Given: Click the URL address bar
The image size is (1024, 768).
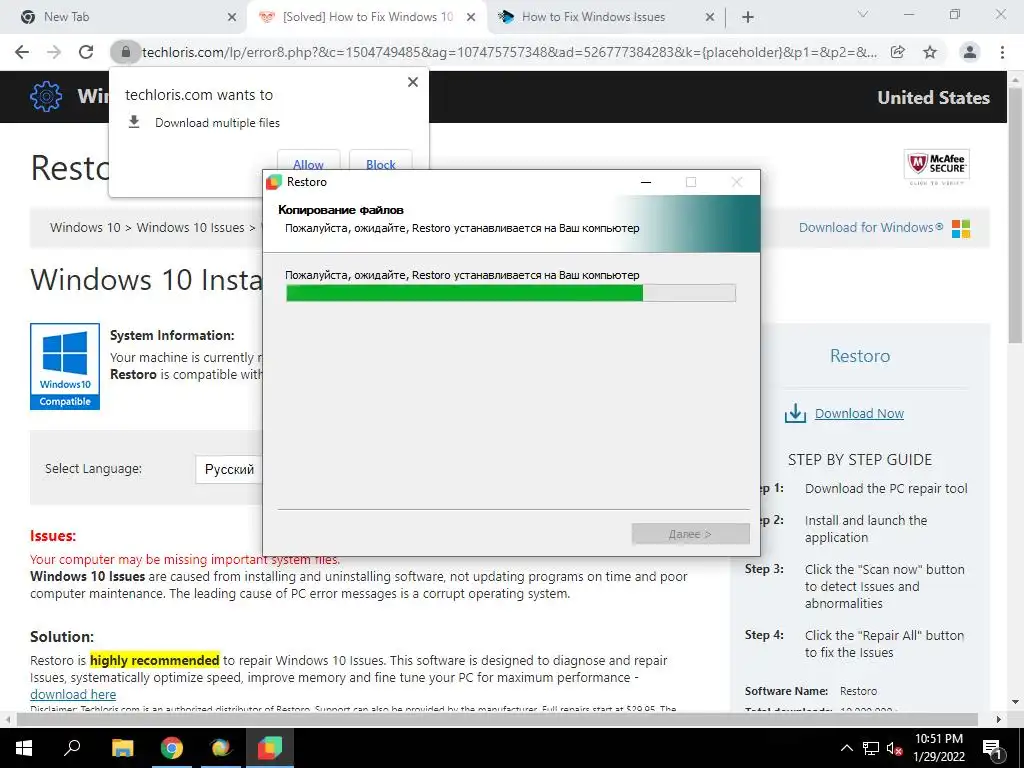Looking at the screenshot, I should coord(509,52).
